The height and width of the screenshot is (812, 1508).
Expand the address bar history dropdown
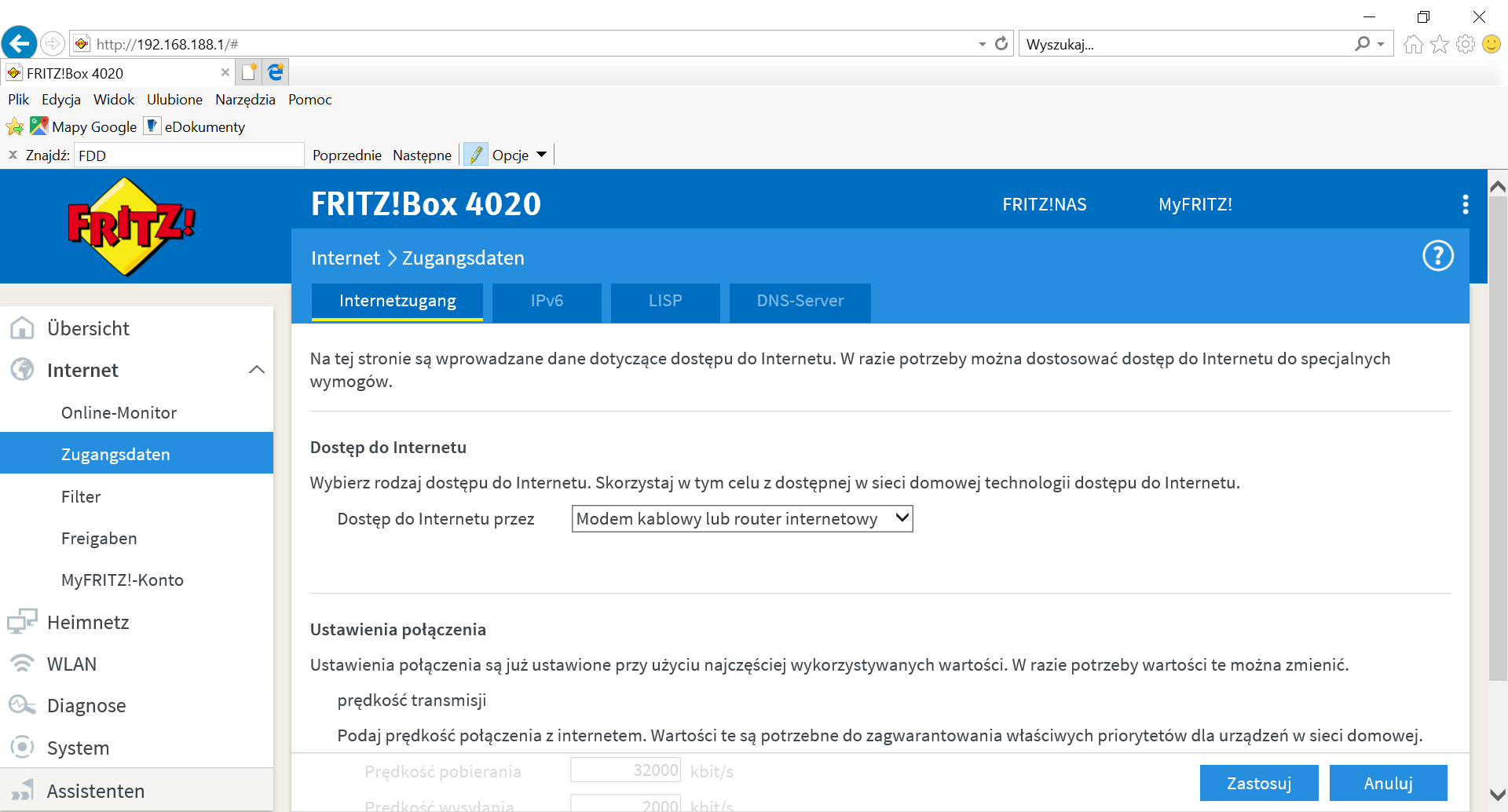(982, 44)
